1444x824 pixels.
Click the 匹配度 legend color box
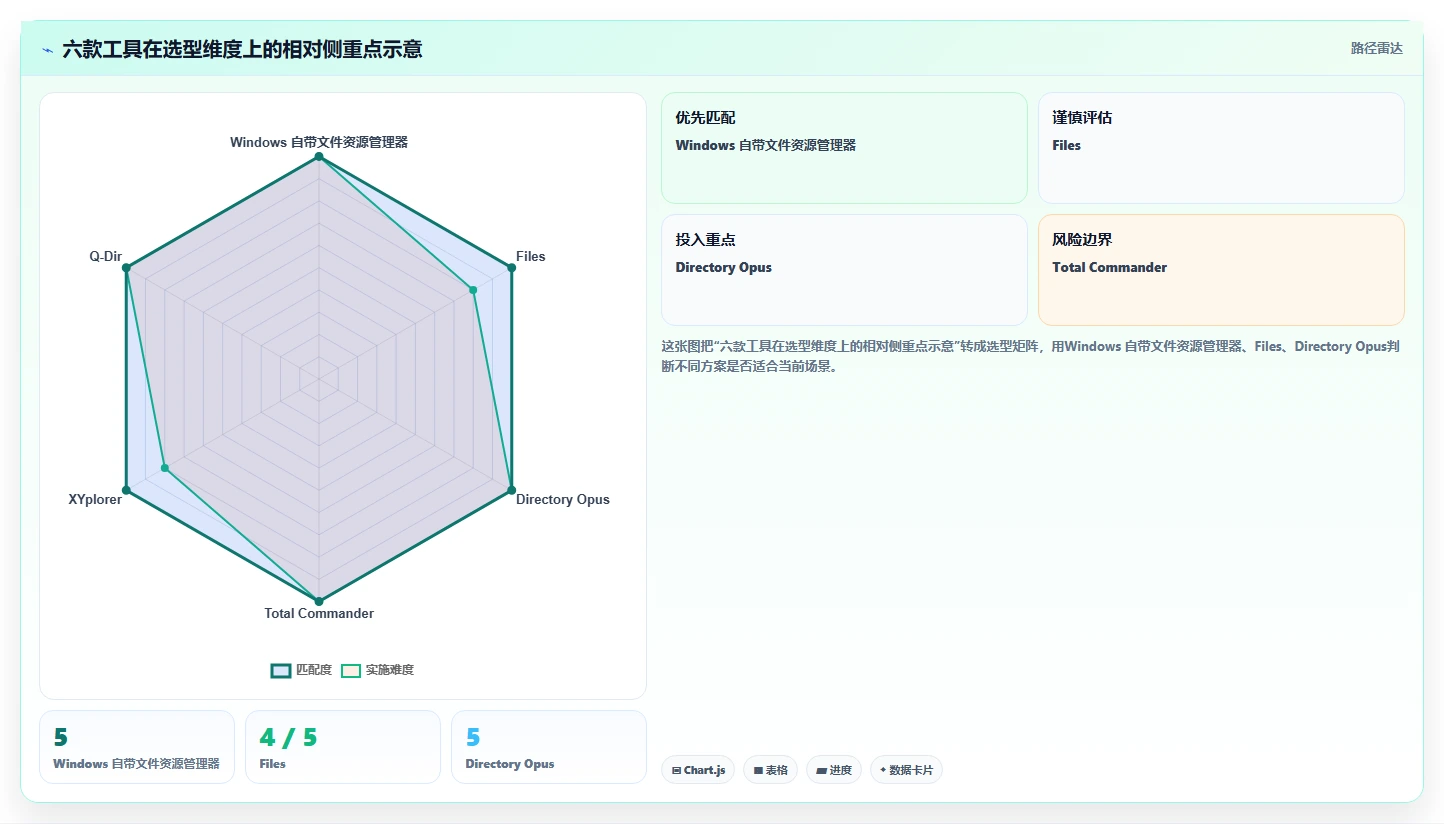281,670
